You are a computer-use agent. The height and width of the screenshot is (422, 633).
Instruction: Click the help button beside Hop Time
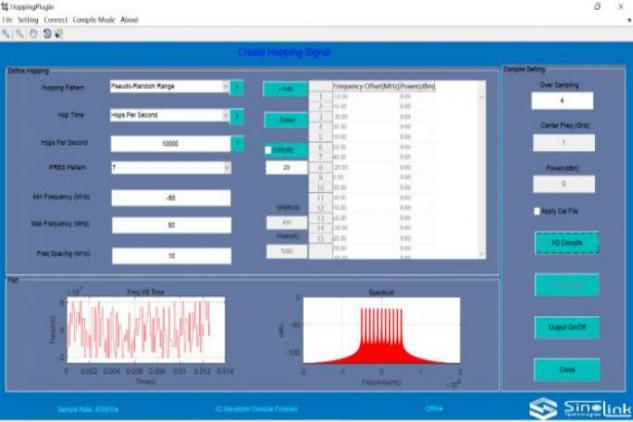(x=237, y=117)
